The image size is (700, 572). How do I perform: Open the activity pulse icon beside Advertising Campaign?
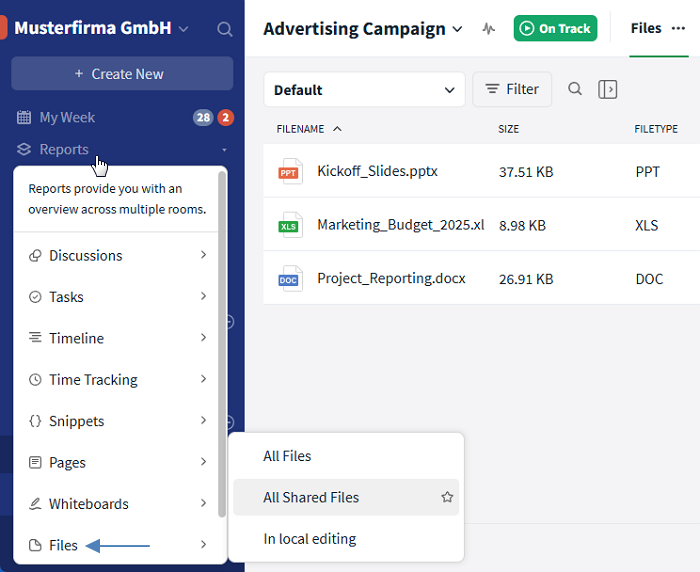tap(489, 29)
